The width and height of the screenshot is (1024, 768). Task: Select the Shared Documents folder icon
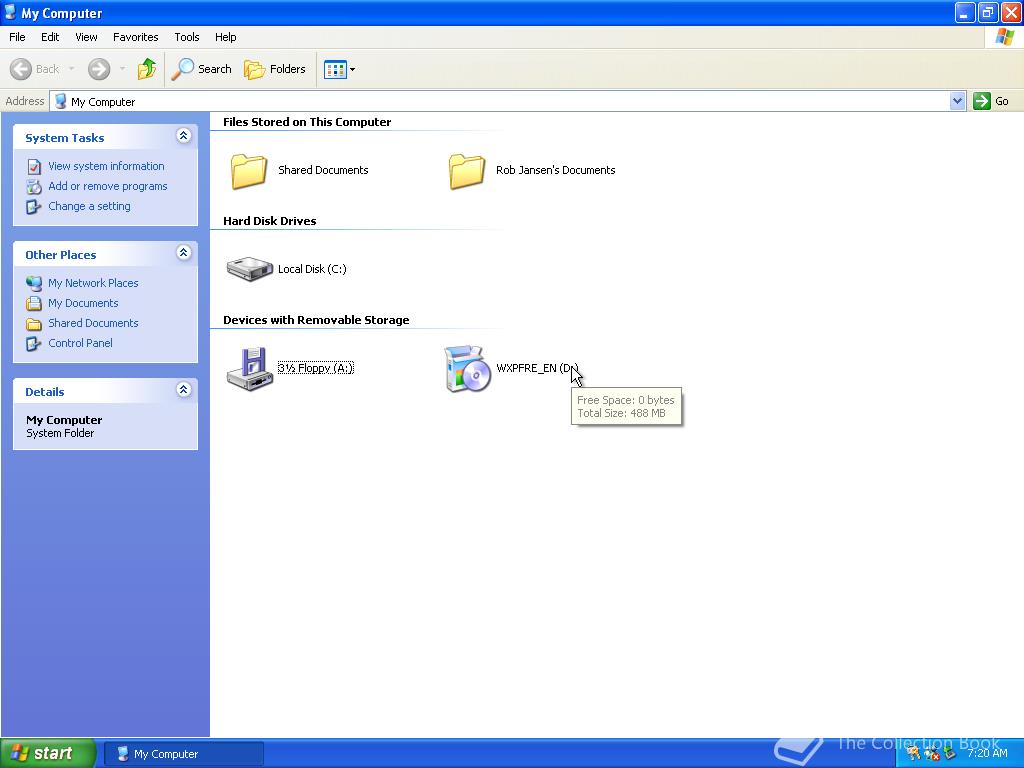pyautogui.click(x=249, y=170)
